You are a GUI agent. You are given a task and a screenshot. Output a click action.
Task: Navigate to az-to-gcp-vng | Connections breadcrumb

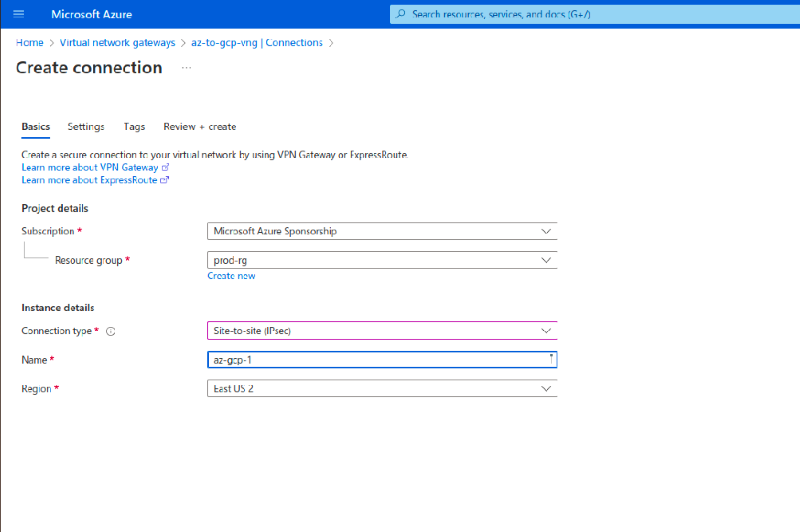point(257,43)
